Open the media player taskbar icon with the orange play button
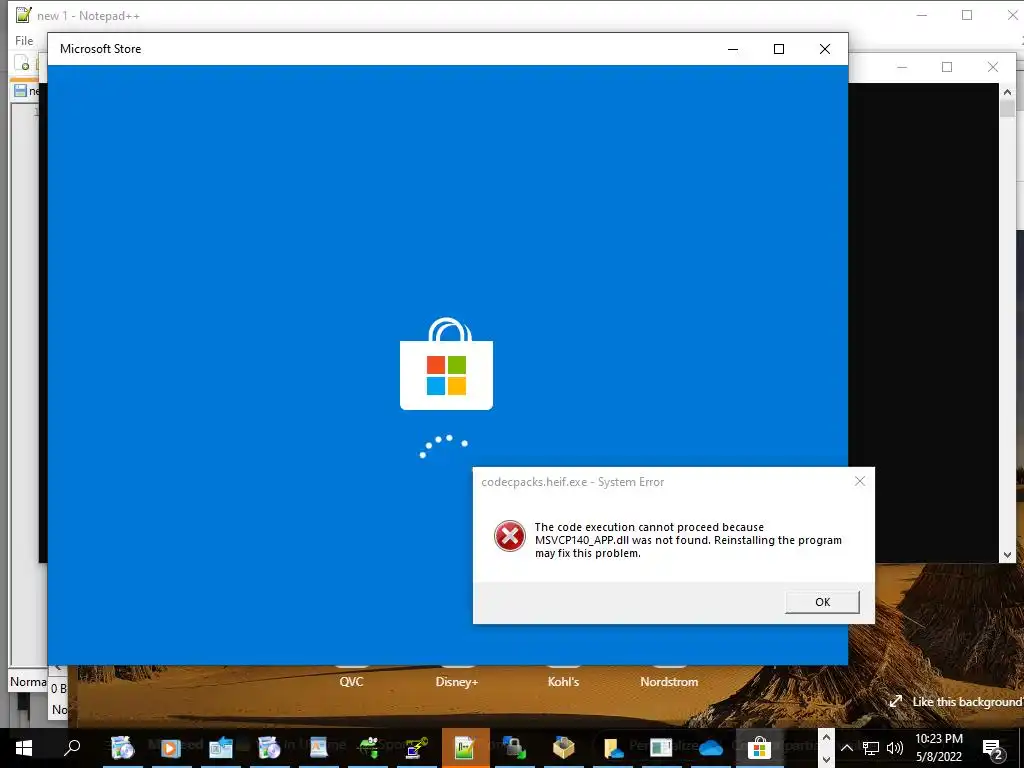 (x=171, y=748)
